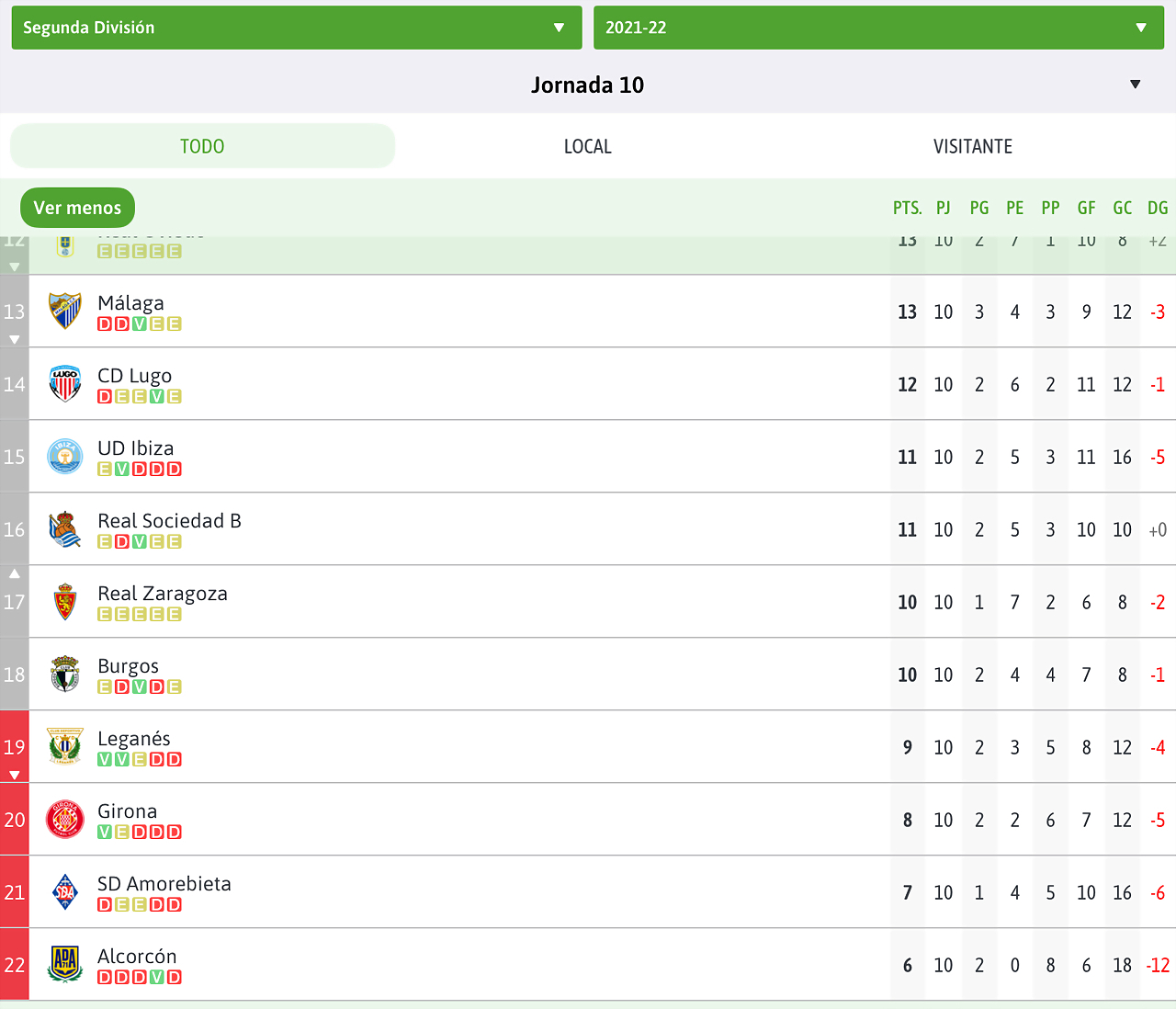Click the Girona team crest
The width and height of the screenshot is (1176, 1009).
pyautogui.click(x=65, y=819)
